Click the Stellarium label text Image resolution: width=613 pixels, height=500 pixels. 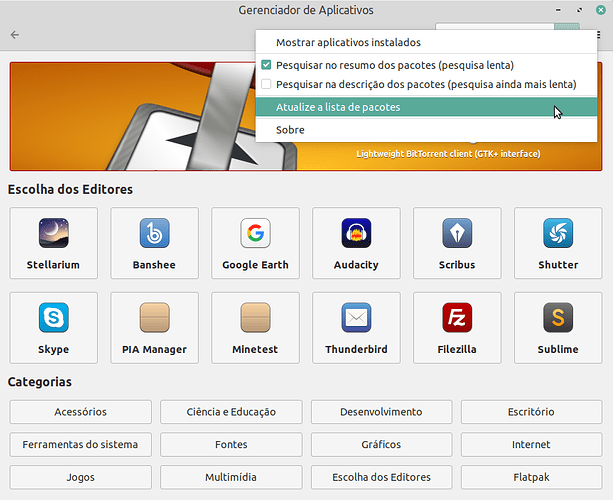pos(53,265)
